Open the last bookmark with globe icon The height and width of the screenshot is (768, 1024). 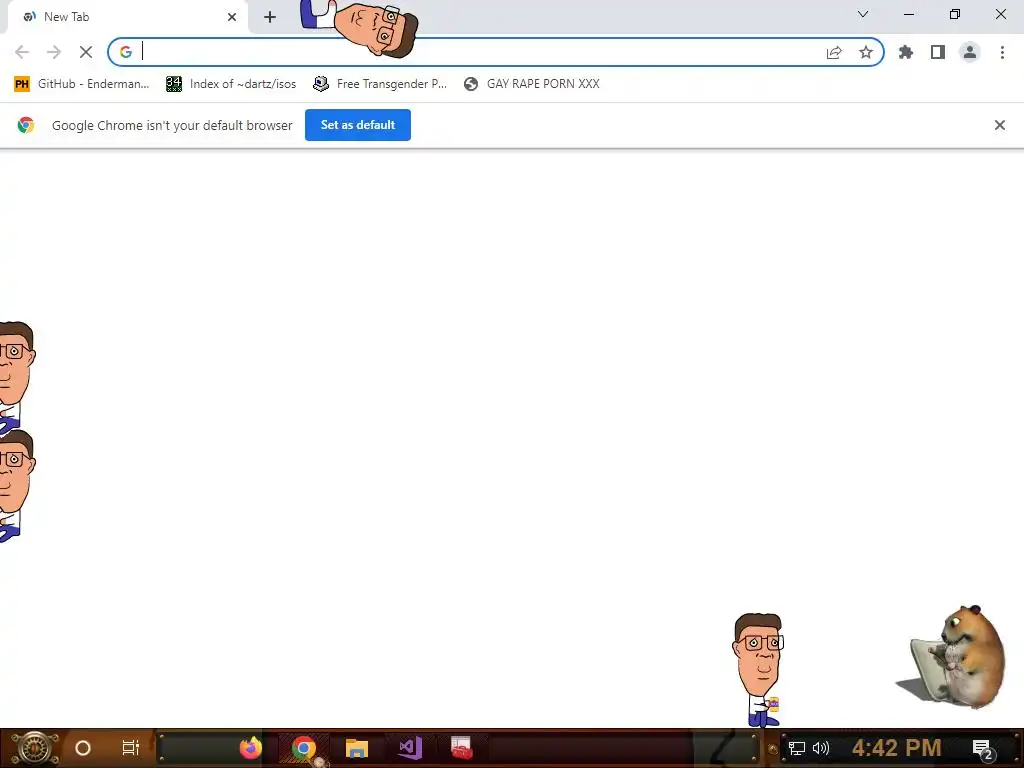pos(532,84)
